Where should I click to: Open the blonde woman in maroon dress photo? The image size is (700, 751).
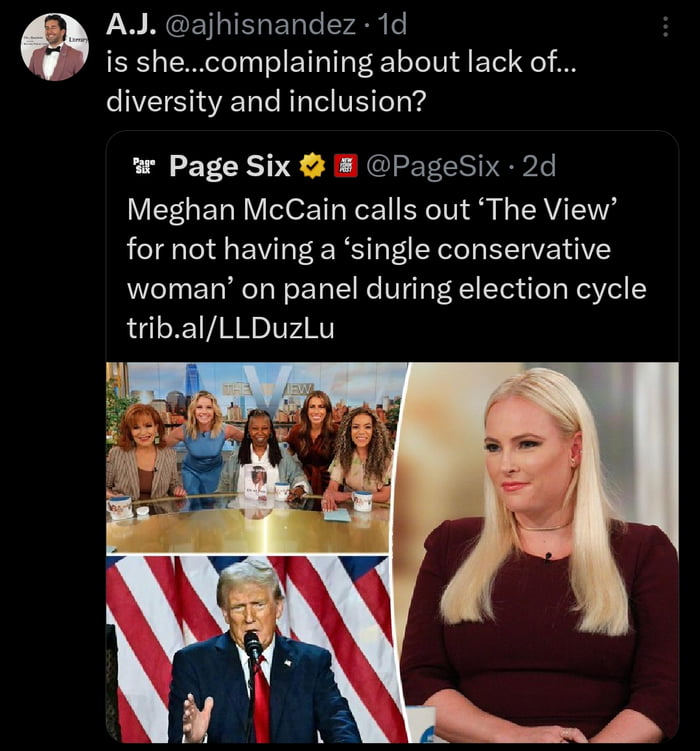(543, 552)
